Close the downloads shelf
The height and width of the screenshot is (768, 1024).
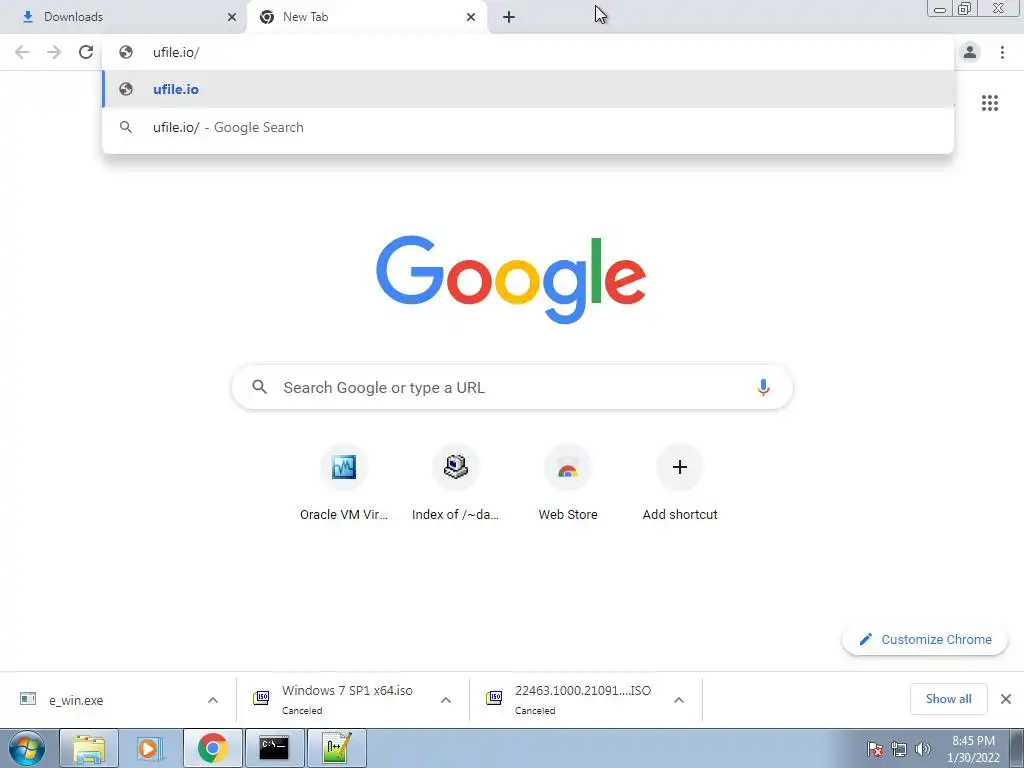(1006, 699)
